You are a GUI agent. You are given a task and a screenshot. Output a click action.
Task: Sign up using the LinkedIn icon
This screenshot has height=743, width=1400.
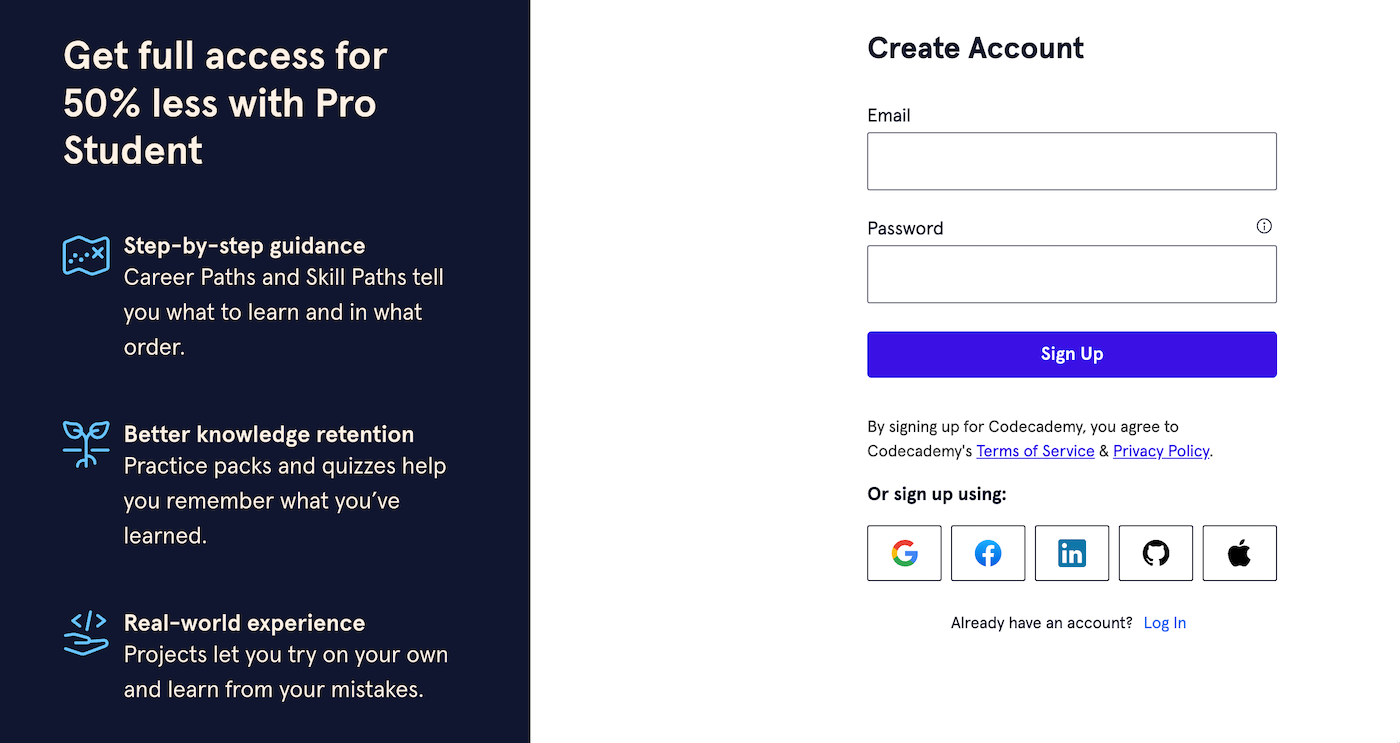tap(1072, 552)
